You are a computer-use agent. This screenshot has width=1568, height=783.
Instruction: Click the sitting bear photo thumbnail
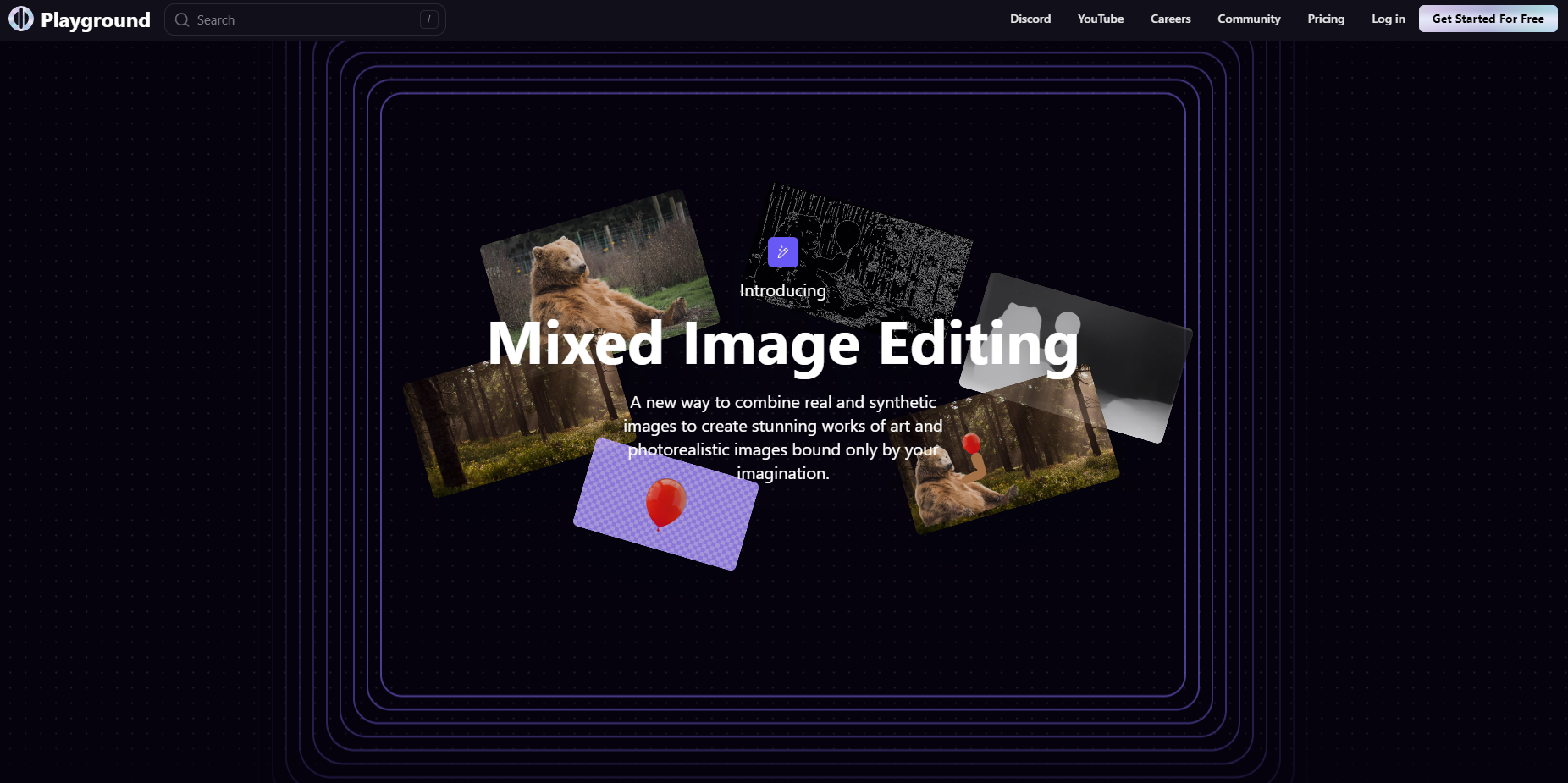[x=599, y=273]
